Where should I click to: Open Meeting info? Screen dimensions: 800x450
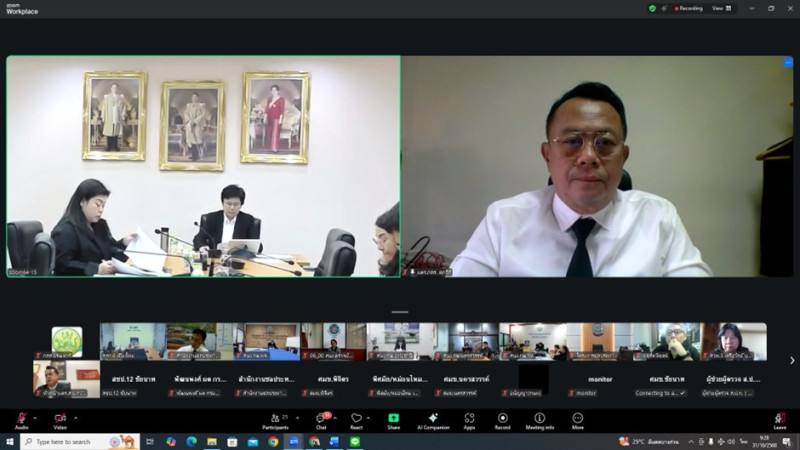coord(540,419)
